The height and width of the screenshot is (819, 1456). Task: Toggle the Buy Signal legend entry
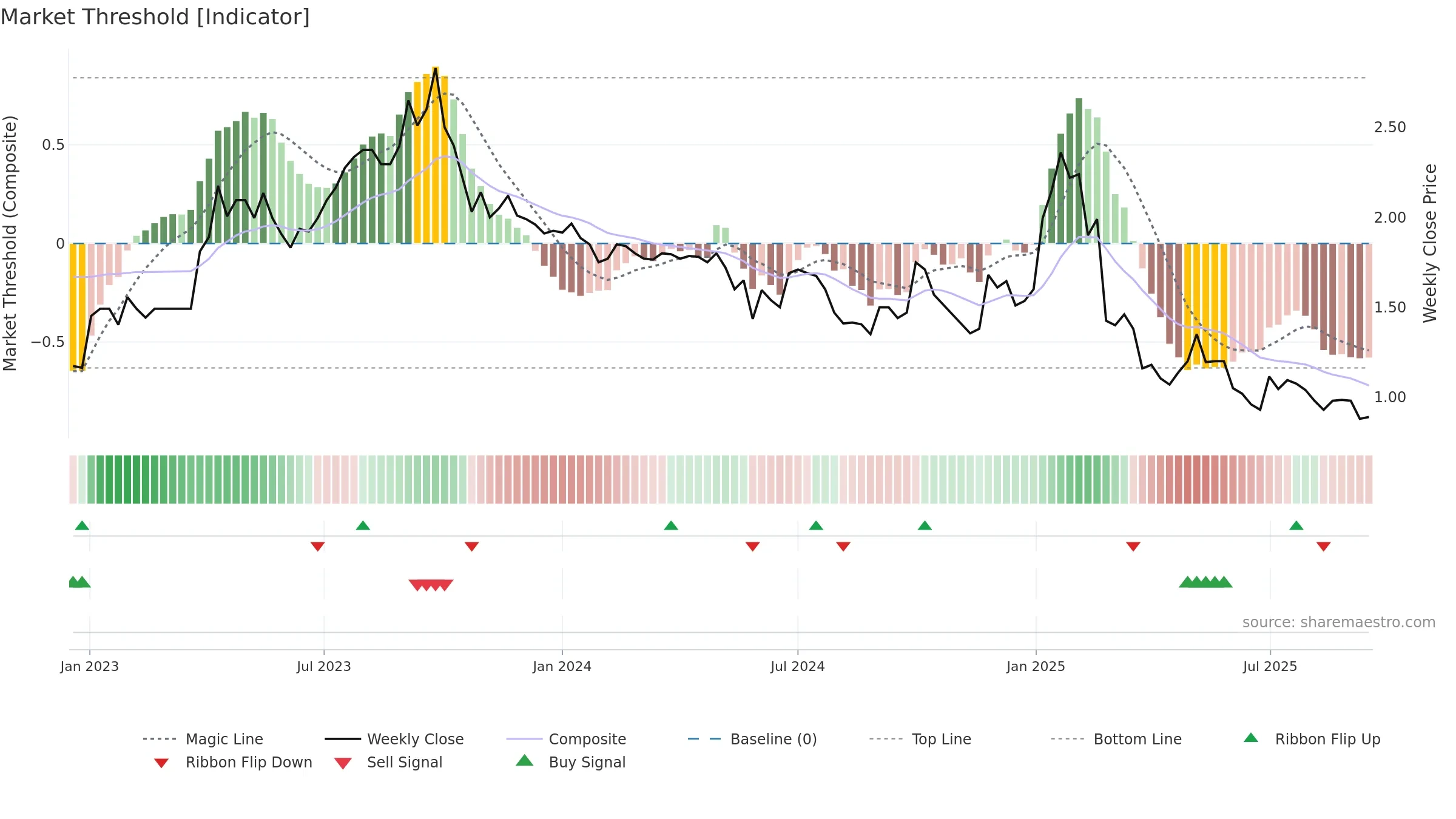(x=570, y=762)
